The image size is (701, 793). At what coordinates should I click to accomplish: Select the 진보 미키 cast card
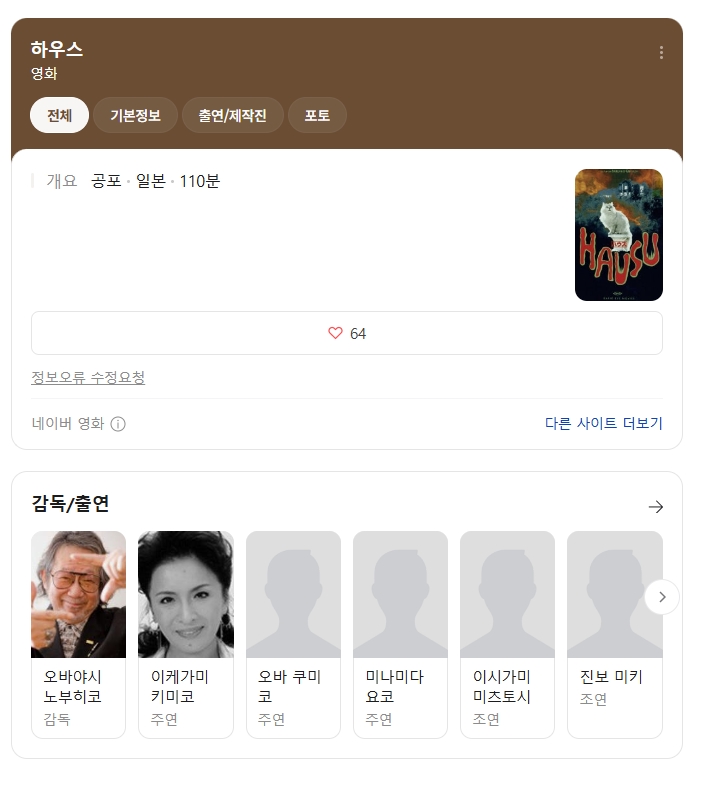(x=615, y=634)
